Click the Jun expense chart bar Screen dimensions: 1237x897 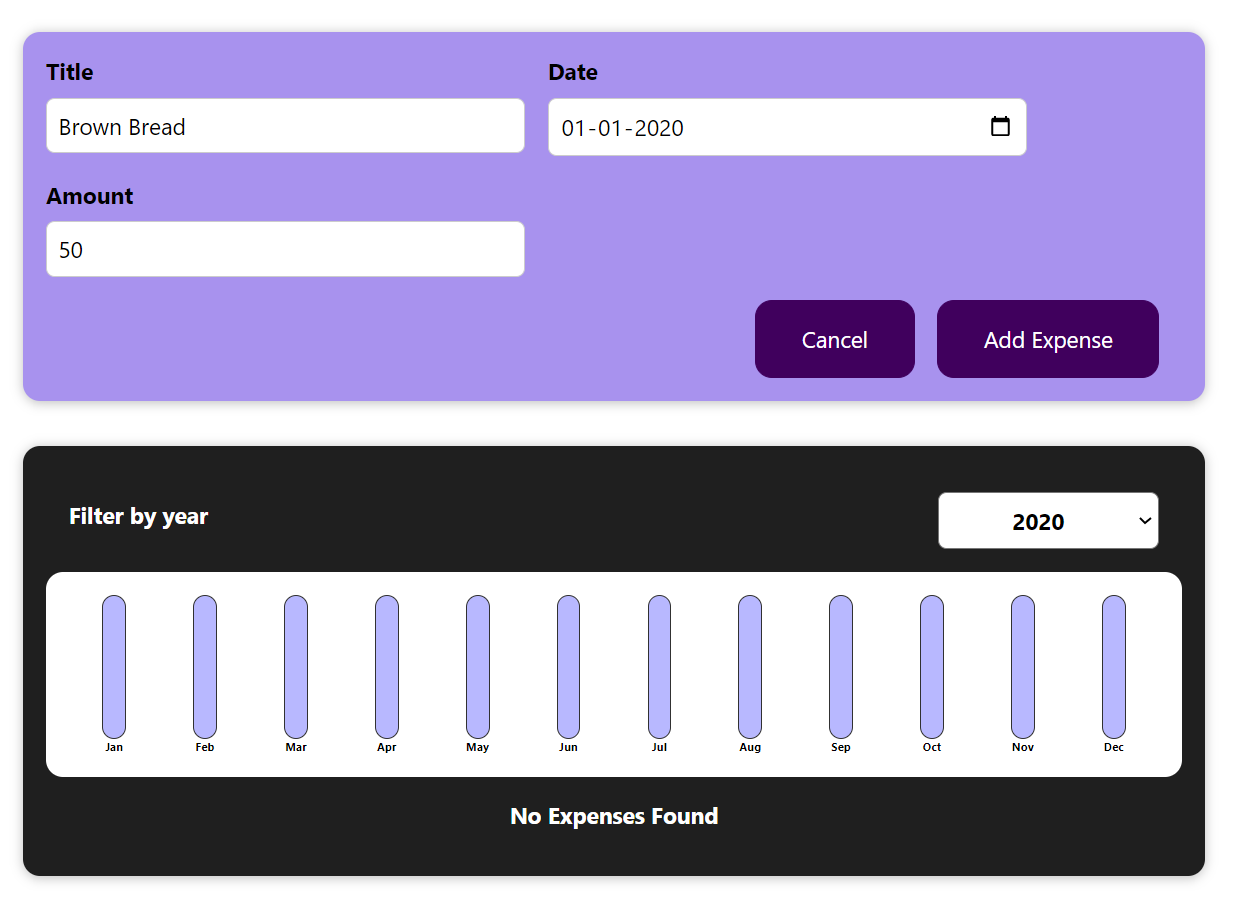568,665
